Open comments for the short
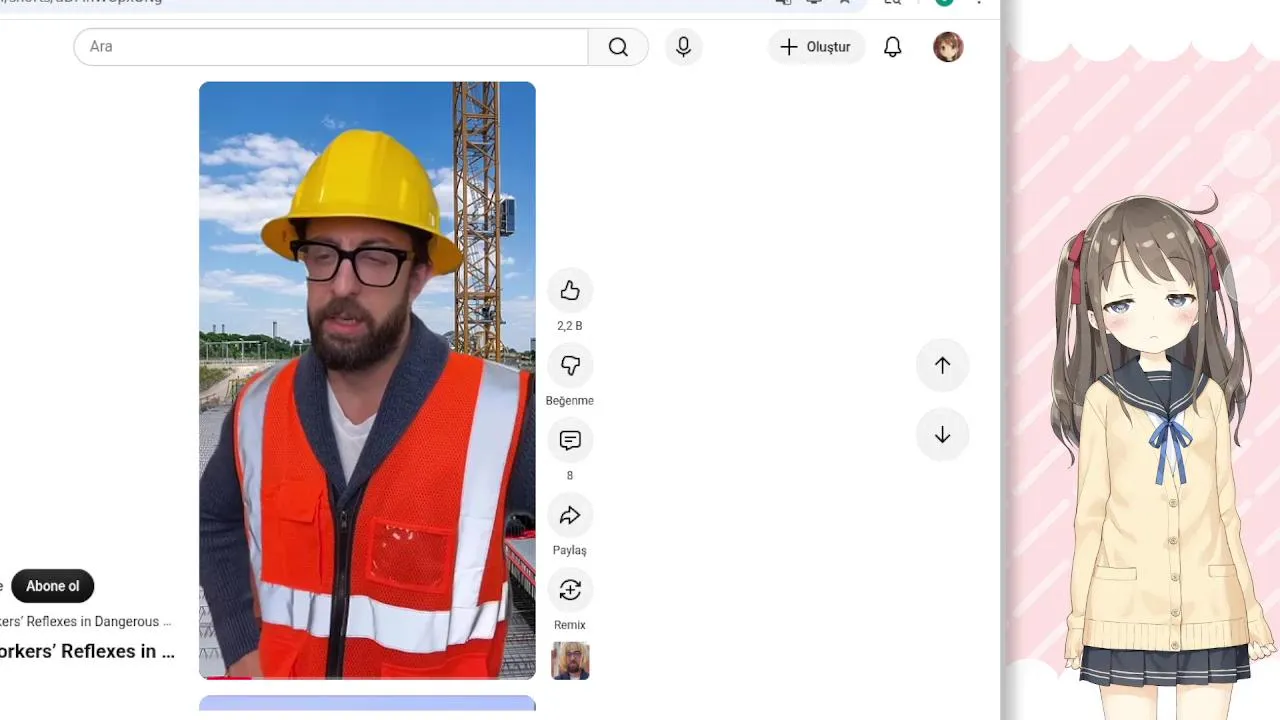 (x=570, y=440)
